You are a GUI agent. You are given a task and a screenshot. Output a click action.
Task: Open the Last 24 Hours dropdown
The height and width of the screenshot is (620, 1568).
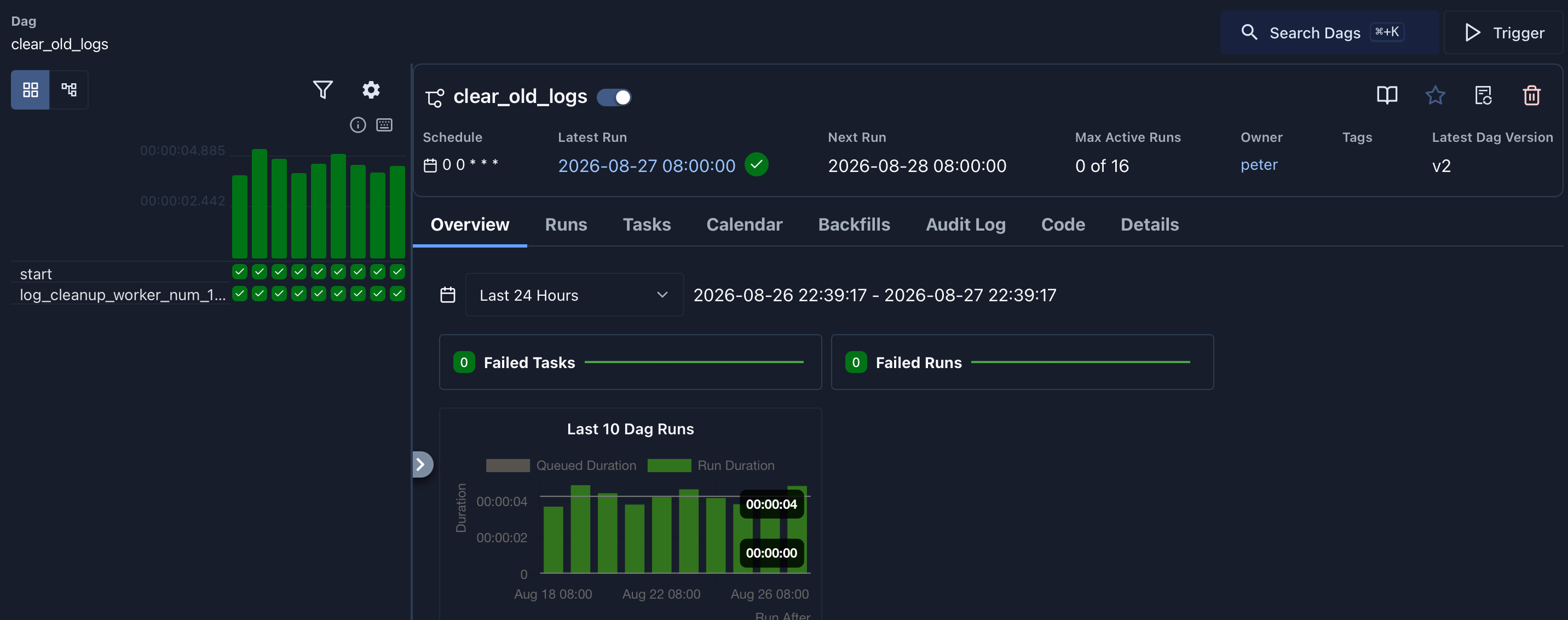(574, 295)
